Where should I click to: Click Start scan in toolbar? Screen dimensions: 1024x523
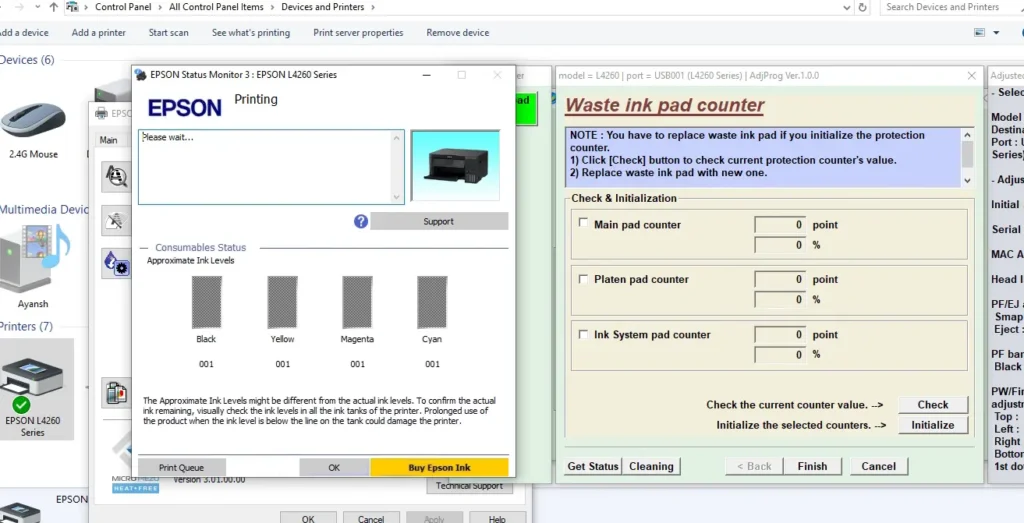click(x=168, y=33)
